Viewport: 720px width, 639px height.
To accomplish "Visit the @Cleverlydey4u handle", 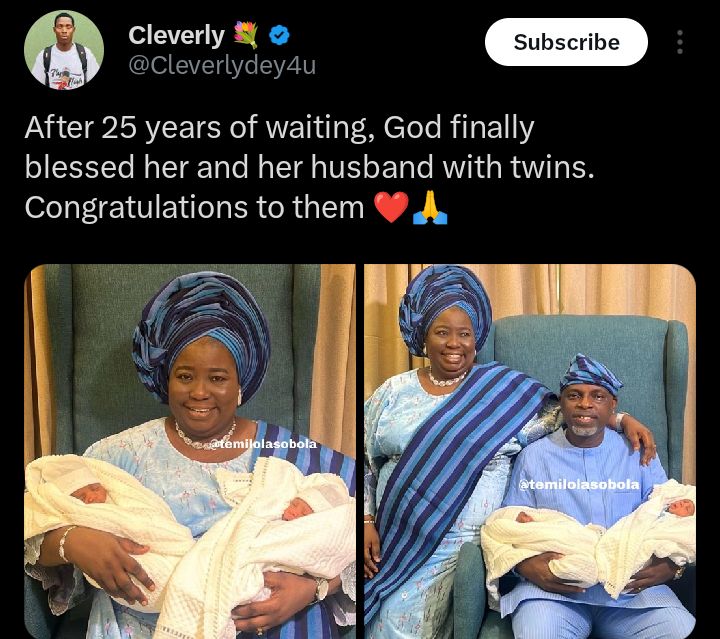I will click(222, 67).
